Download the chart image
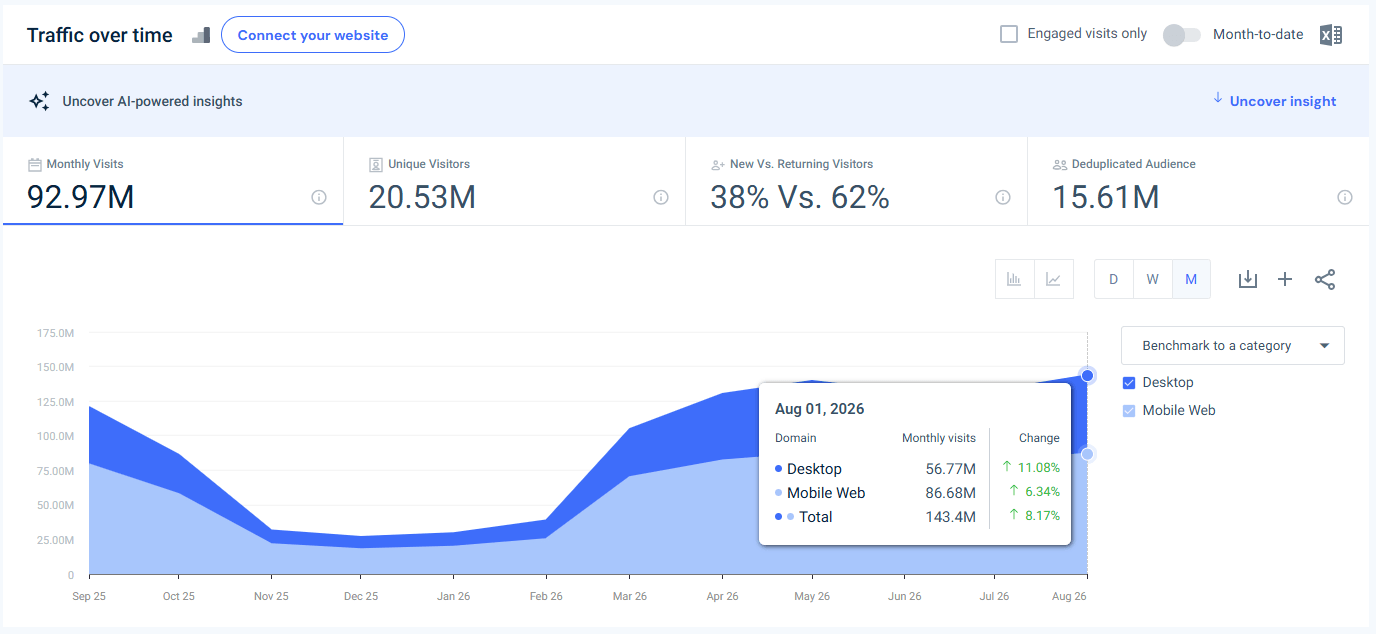The width and height of the screenshot is (1376, 634). point(1247,279)
